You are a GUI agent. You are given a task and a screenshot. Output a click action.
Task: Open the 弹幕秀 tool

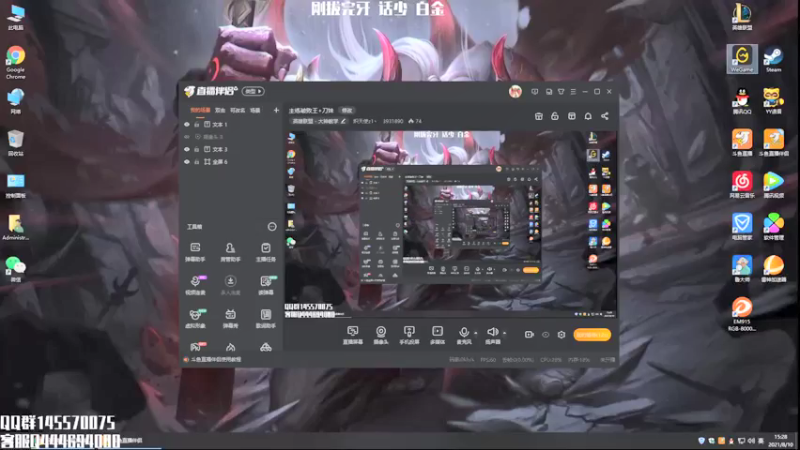(230, 318)
